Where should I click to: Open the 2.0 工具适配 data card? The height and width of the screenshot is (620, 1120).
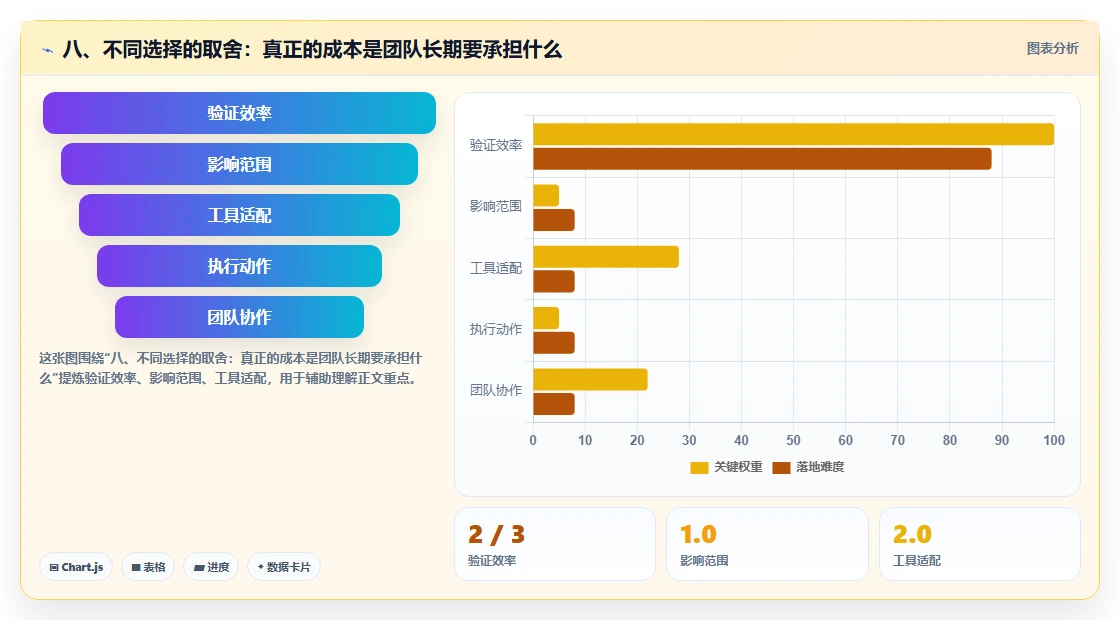(x=979, y=544)
